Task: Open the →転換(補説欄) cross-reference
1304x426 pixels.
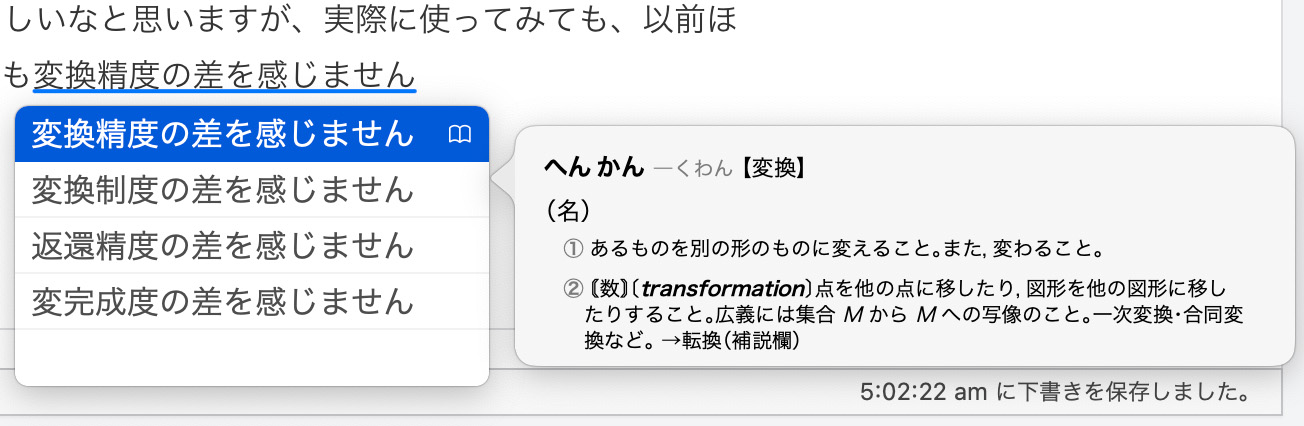Action: click(736, 341)
